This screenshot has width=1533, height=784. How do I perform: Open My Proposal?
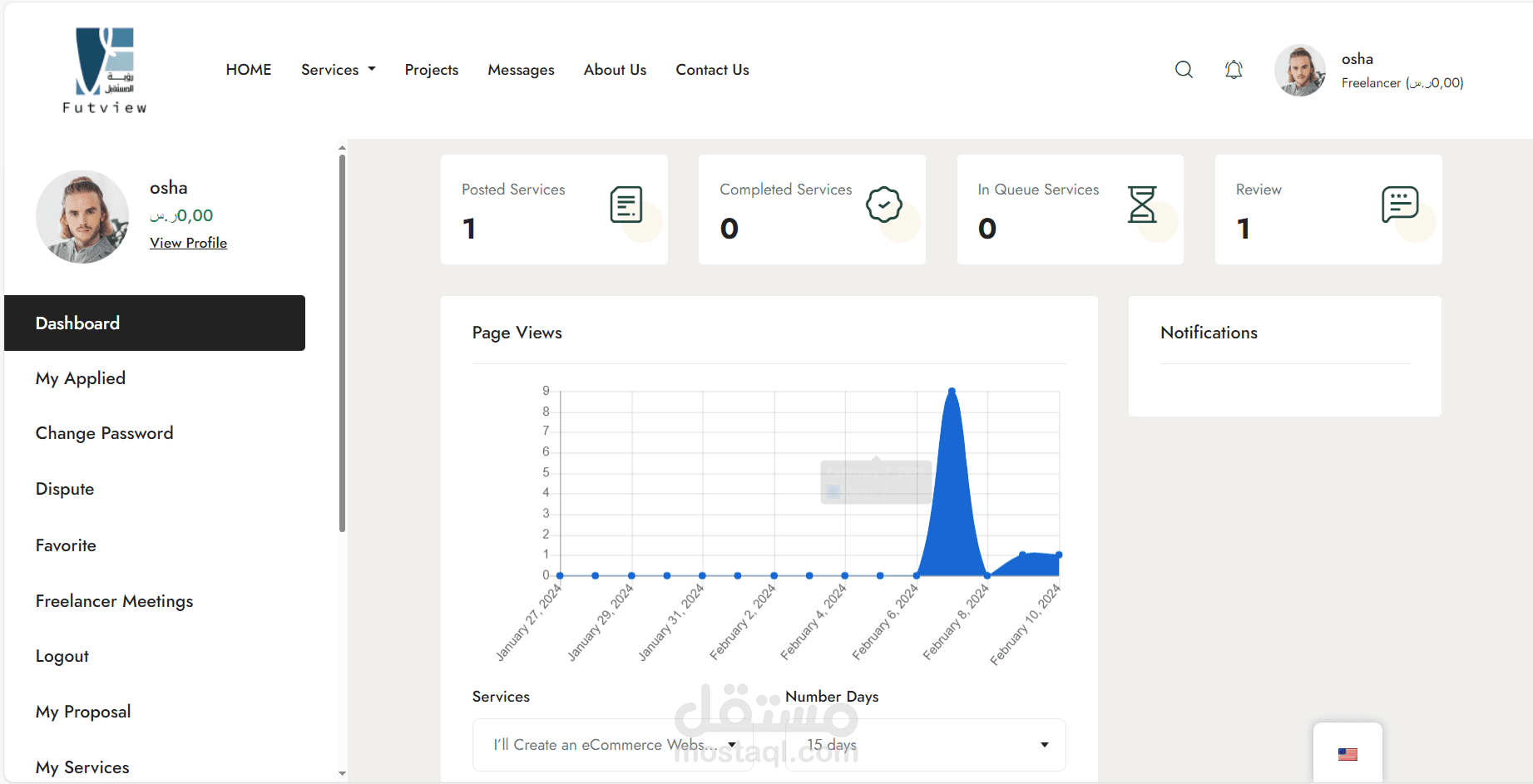tap(83, 712)
